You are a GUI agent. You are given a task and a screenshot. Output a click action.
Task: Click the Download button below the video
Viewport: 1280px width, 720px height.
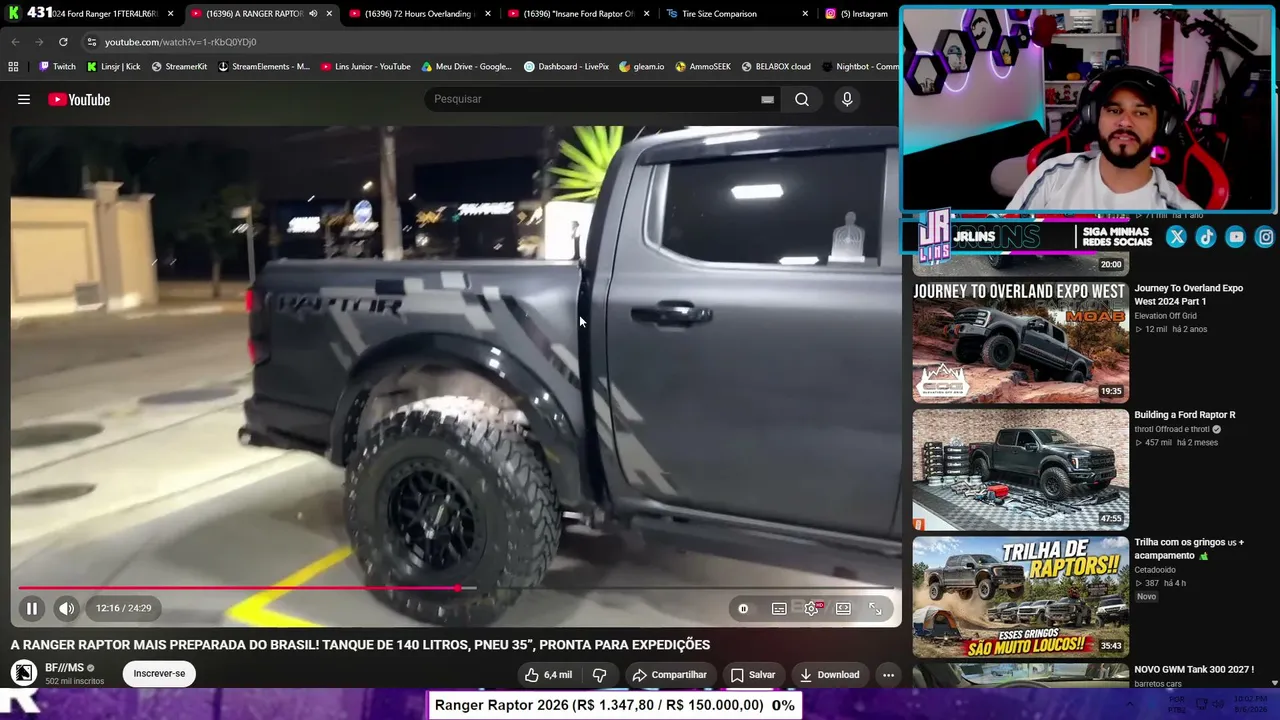coord(829,675)
